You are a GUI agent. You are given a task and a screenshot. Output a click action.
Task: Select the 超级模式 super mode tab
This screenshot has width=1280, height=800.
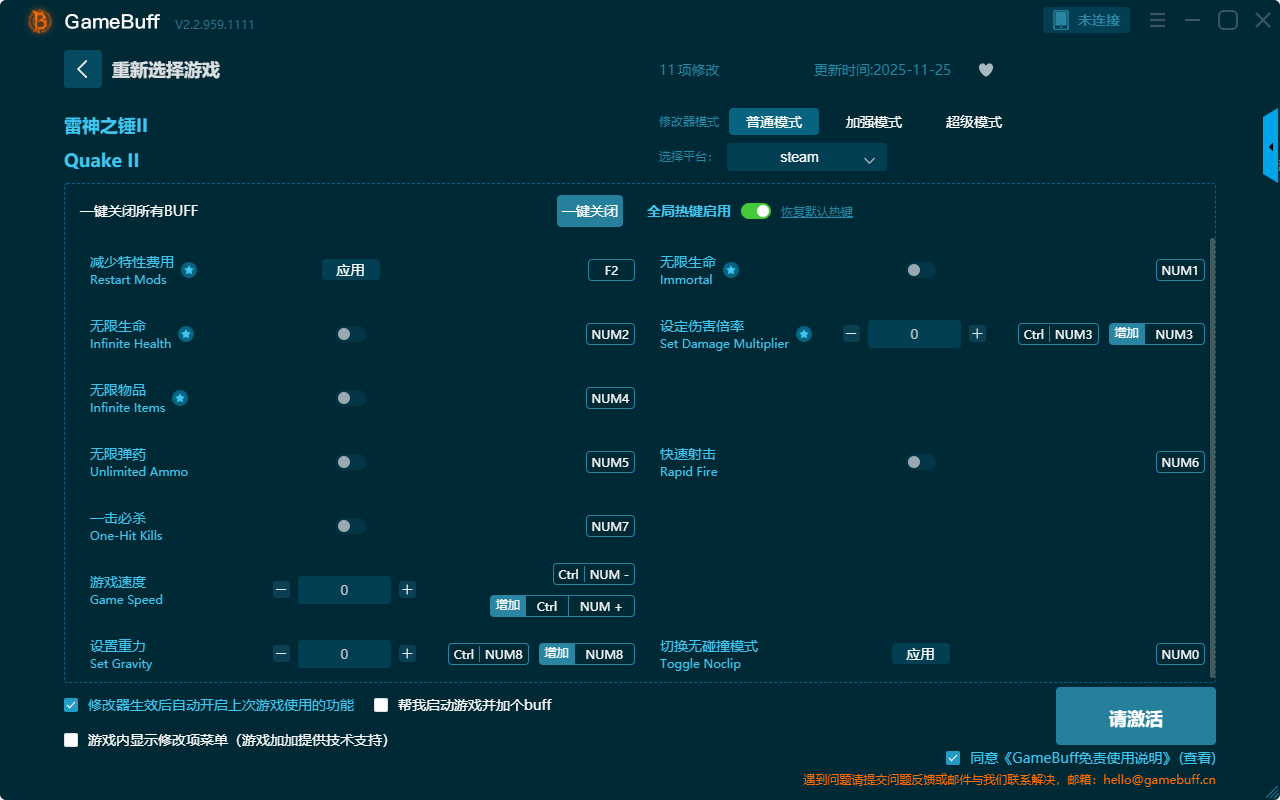[x=973, y=122]
